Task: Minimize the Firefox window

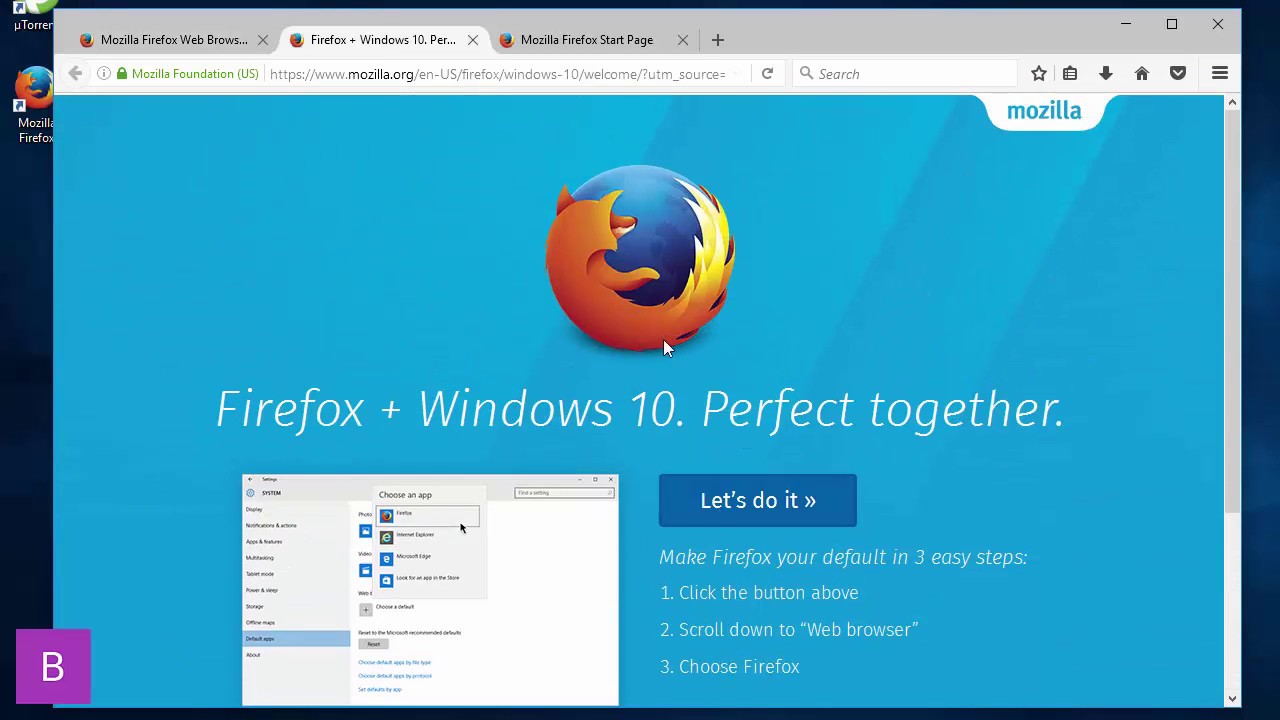Action: (x=1126, y=24)
